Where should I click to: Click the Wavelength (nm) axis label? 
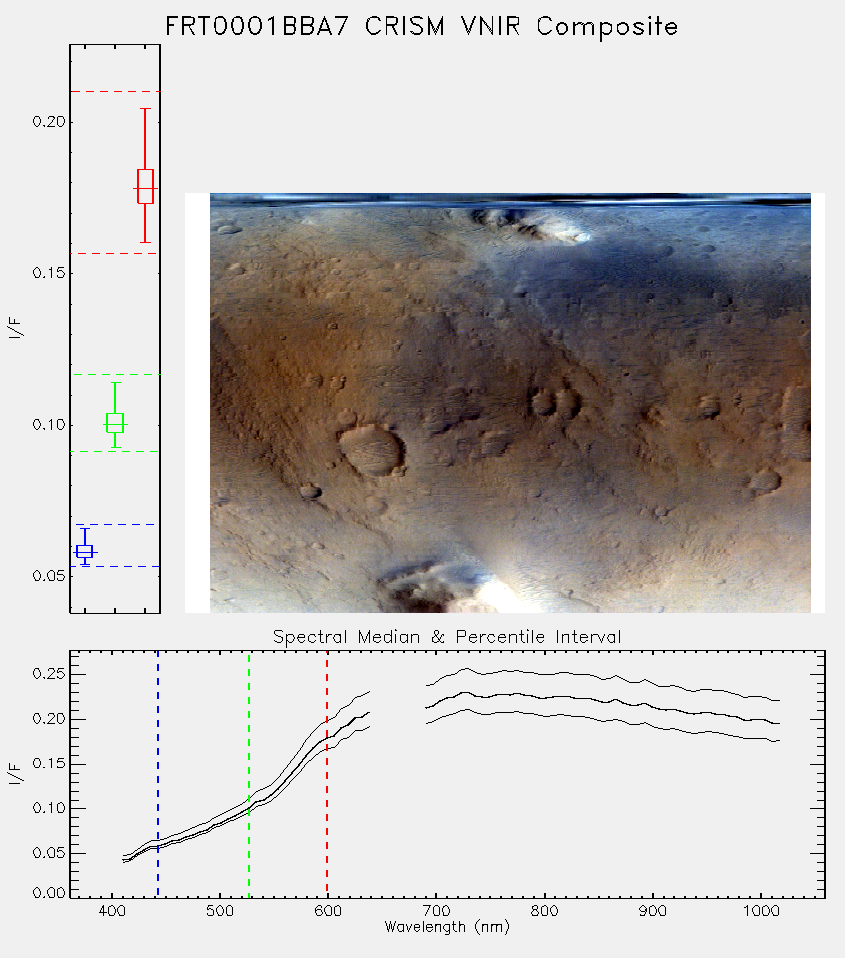click(x=447, y=927)
